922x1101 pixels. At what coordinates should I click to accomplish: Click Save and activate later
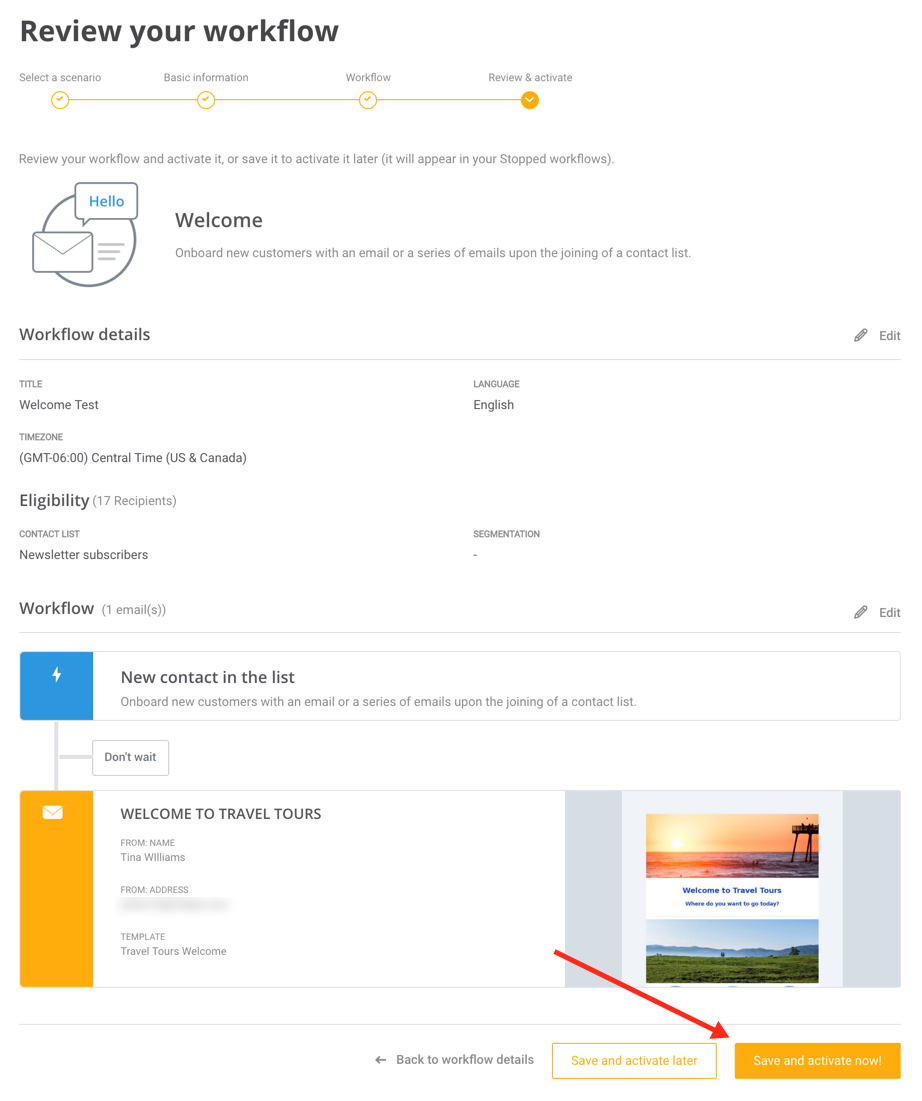[634, 1060]
